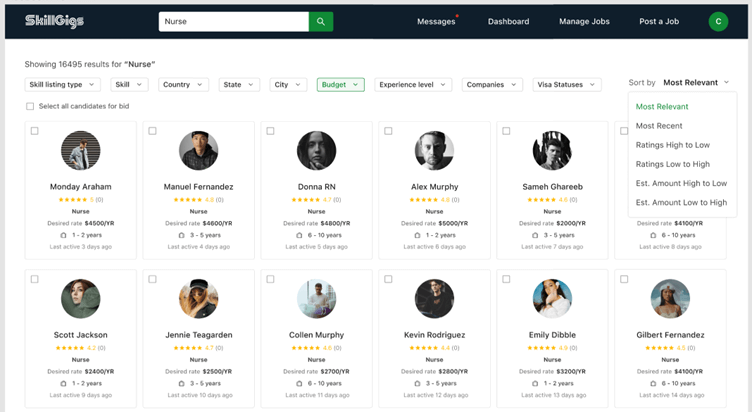752x412 pixels.
Task: Click Kevin Rodriguez's profile photo
Action: point(434,299)
